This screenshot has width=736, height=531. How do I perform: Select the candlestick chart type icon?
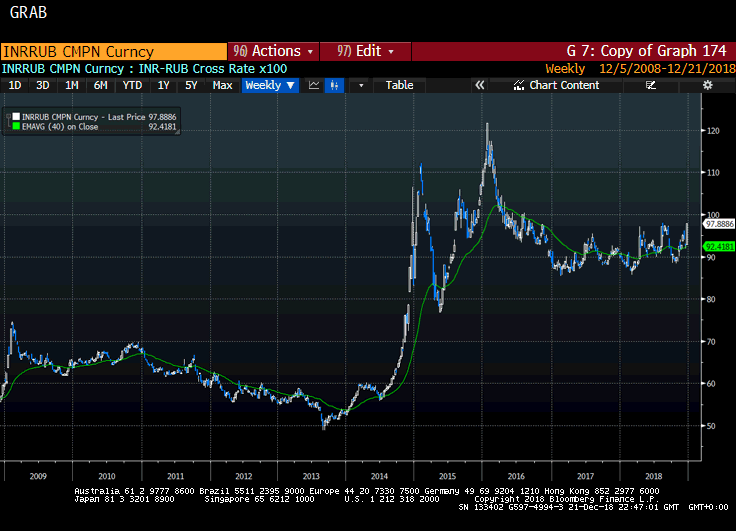(x=335, y=86)
